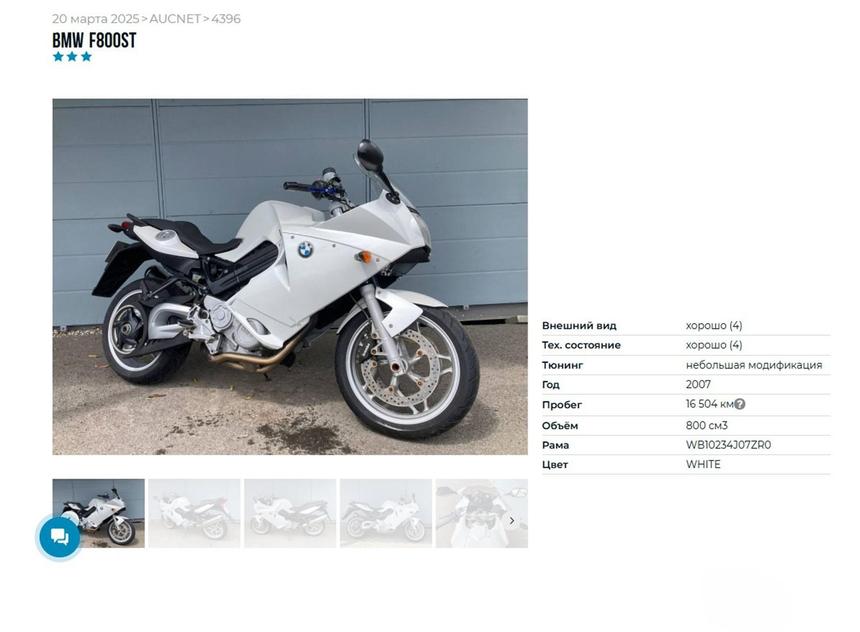
Task: Select the second faded gallery thumbnail
Action: click(x=194, y=514)
